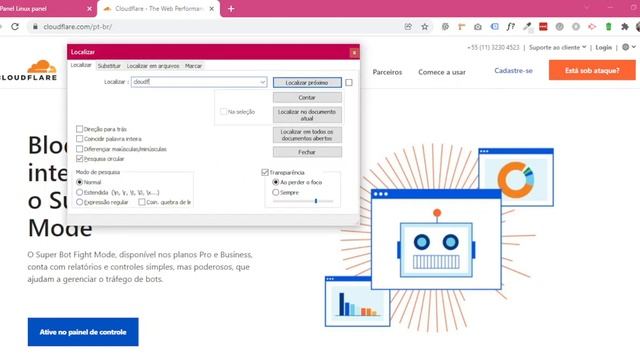Open the puzzle-piece extensions menu
640x360 pixels.
point(624,27)
